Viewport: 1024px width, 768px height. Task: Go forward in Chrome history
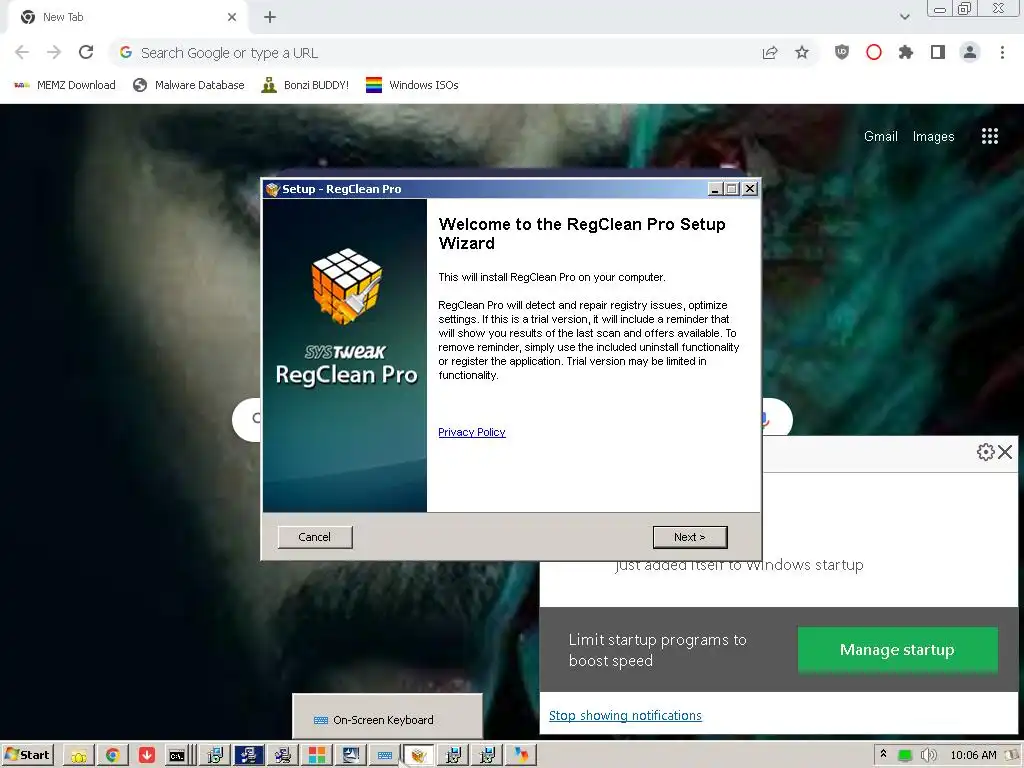(54, 52)
